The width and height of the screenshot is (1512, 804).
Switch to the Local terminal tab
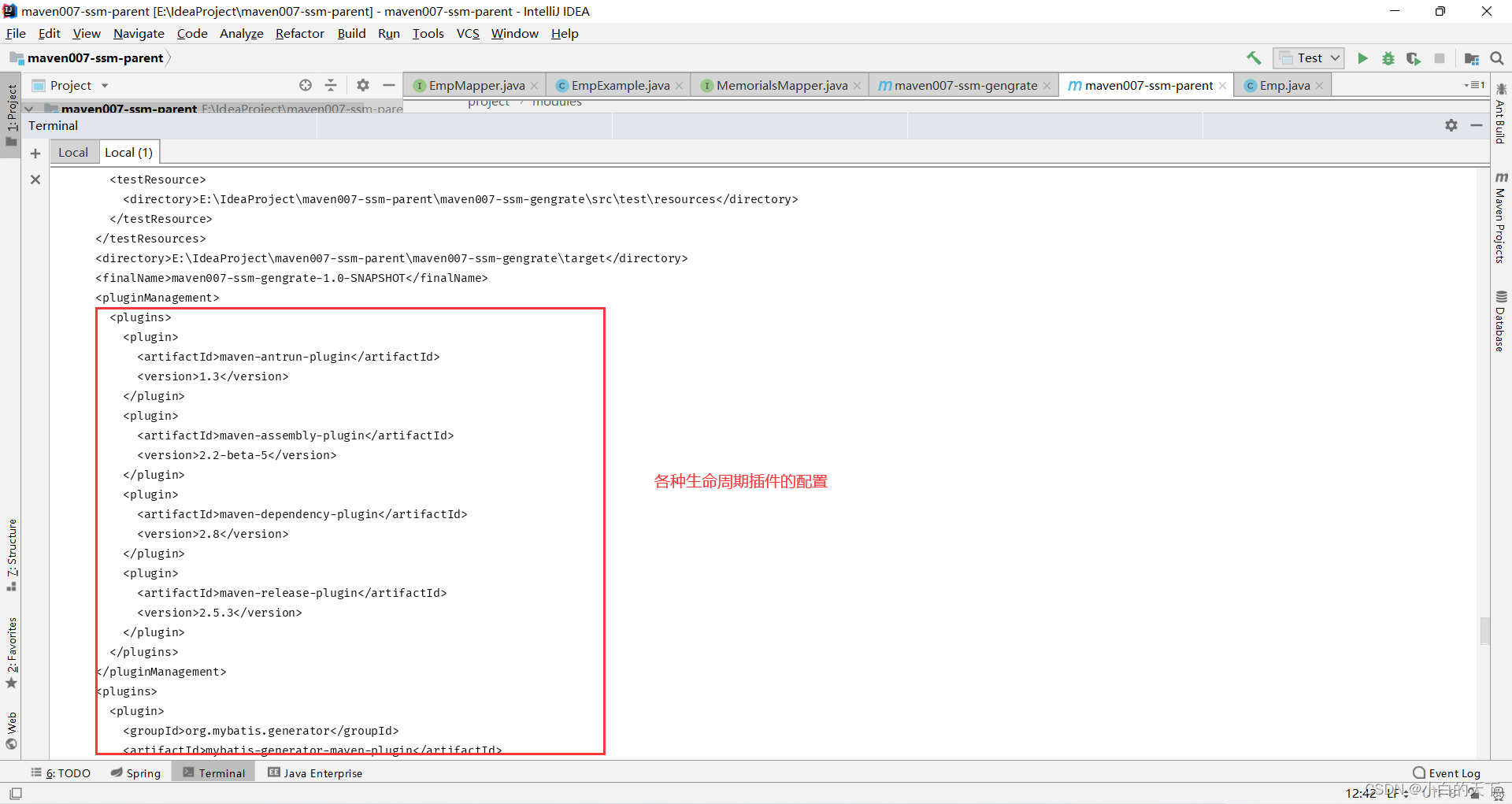click(73, 153)
